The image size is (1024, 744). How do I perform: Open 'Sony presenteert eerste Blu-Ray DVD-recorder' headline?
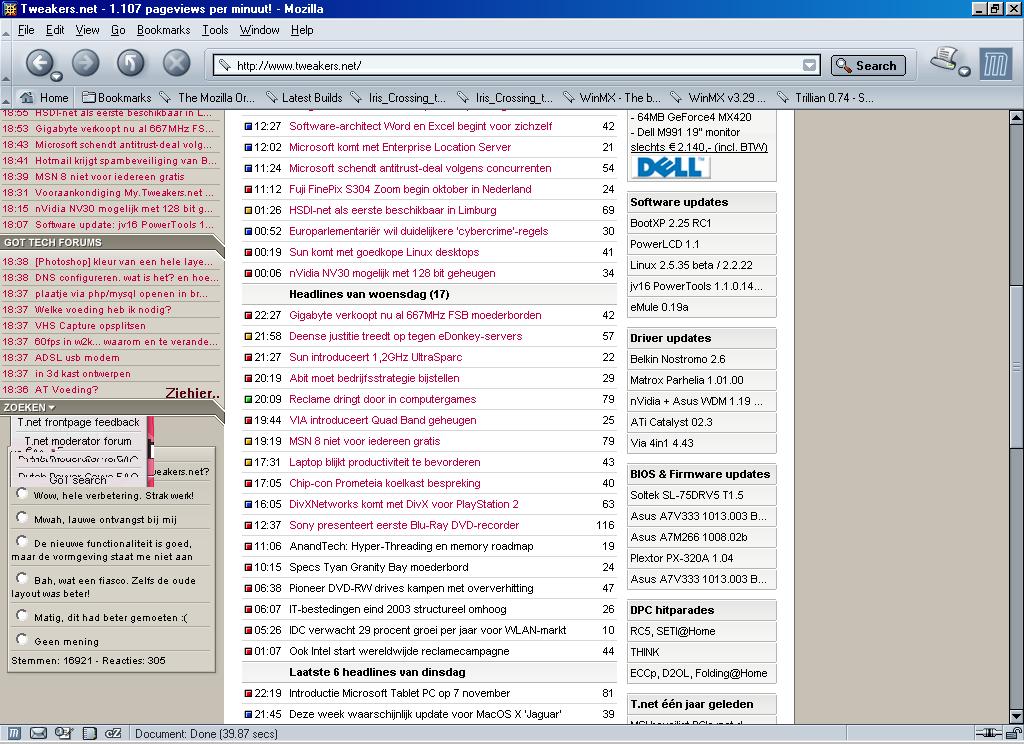(404, 525)
